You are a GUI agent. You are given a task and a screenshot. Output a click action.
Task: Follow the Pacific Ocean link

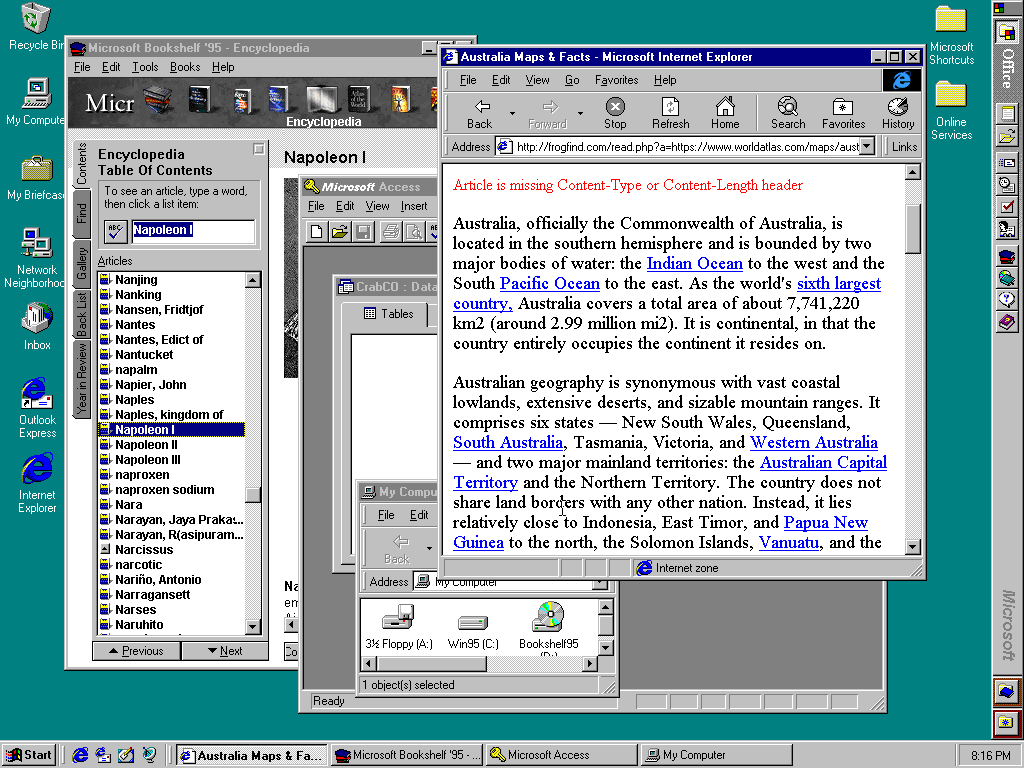[x=549, y=283]
